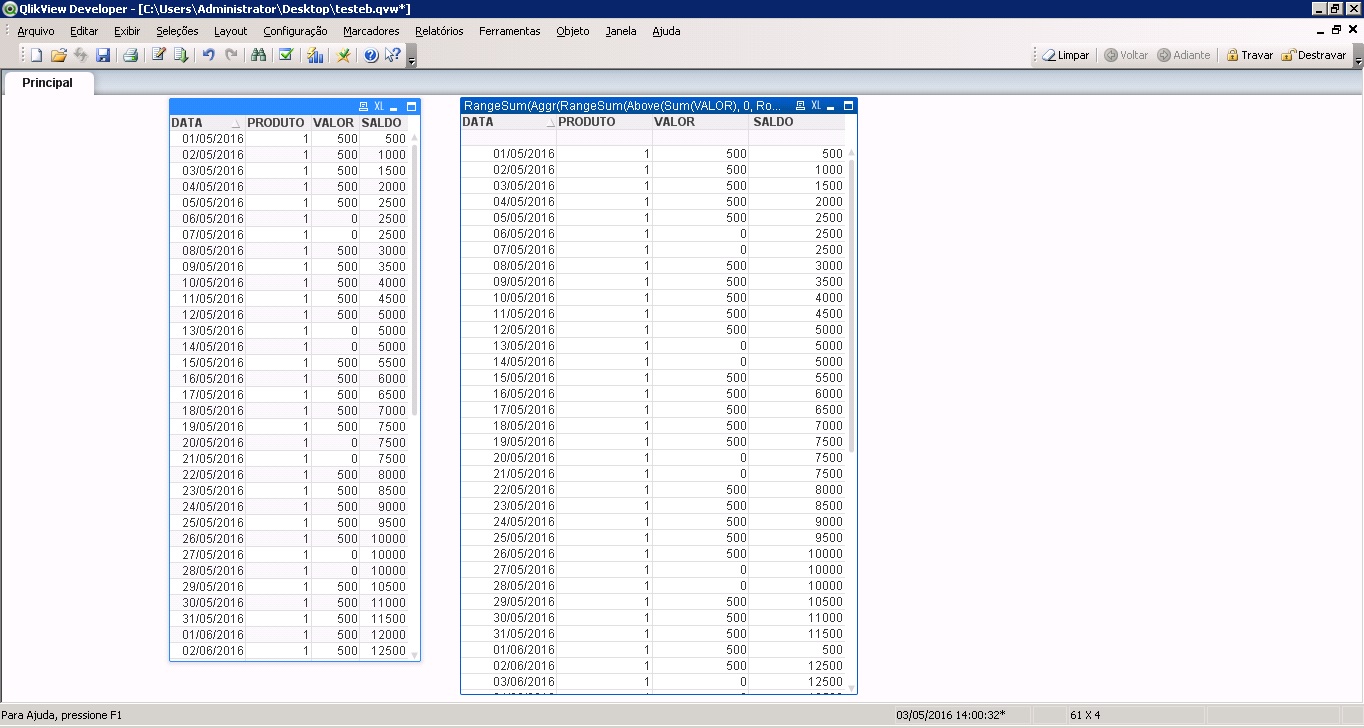Open the Arquivo menu

tap(36, 31)
